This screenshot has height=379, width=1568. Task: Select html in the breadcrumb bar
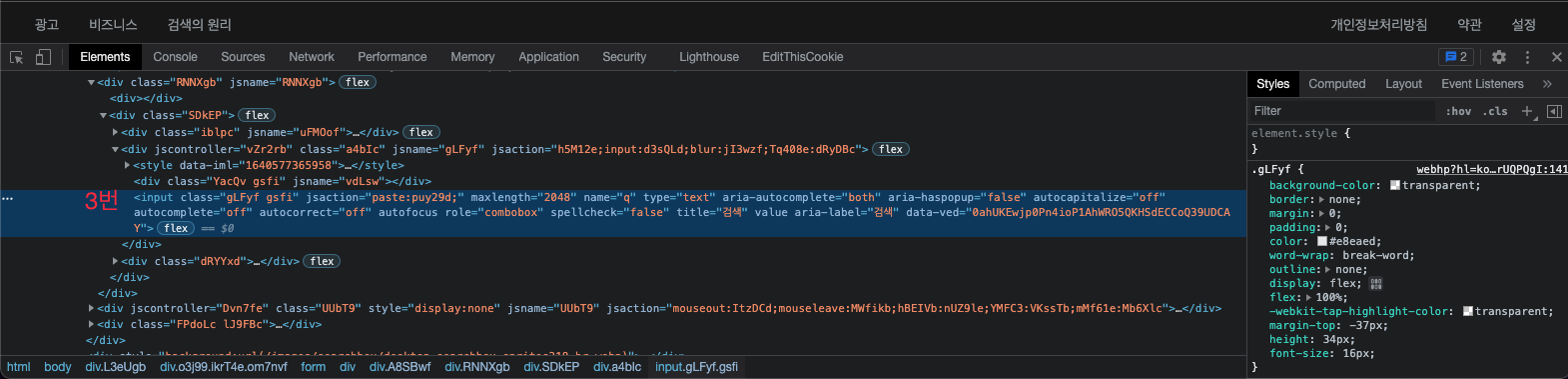pyautogui.click(x=19, y=367)
